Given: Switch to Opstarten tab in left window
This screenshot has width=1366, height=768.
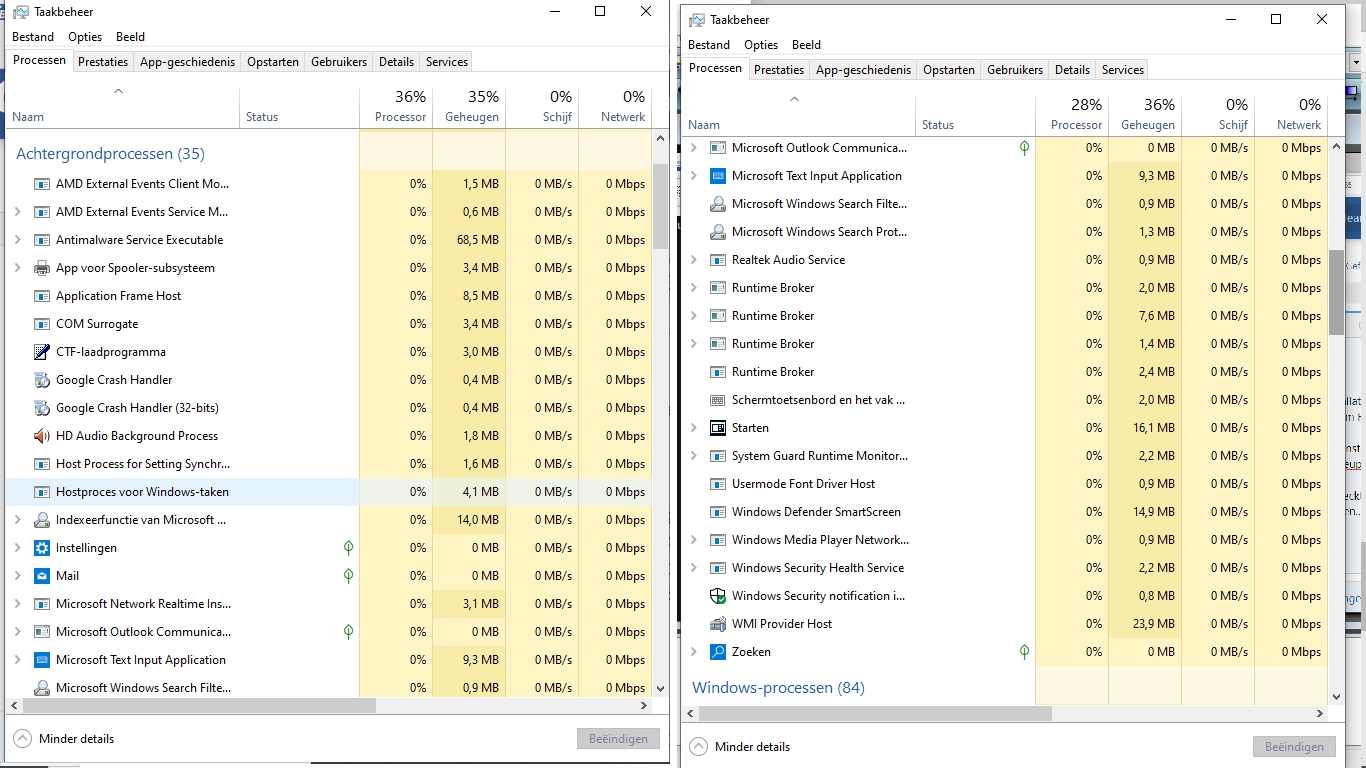Looking at the screenshot, I should [x=273, y=62].
